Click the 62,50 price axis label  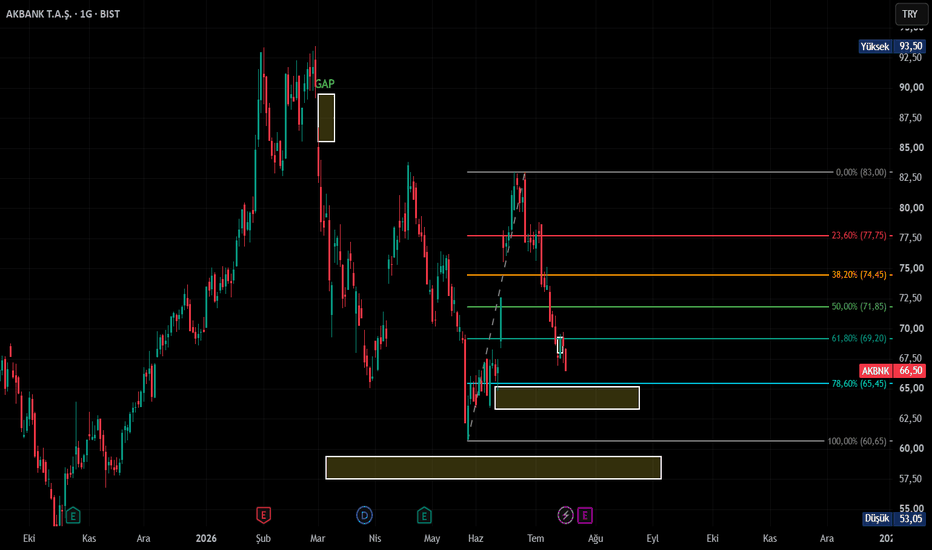tap(911, 418)
